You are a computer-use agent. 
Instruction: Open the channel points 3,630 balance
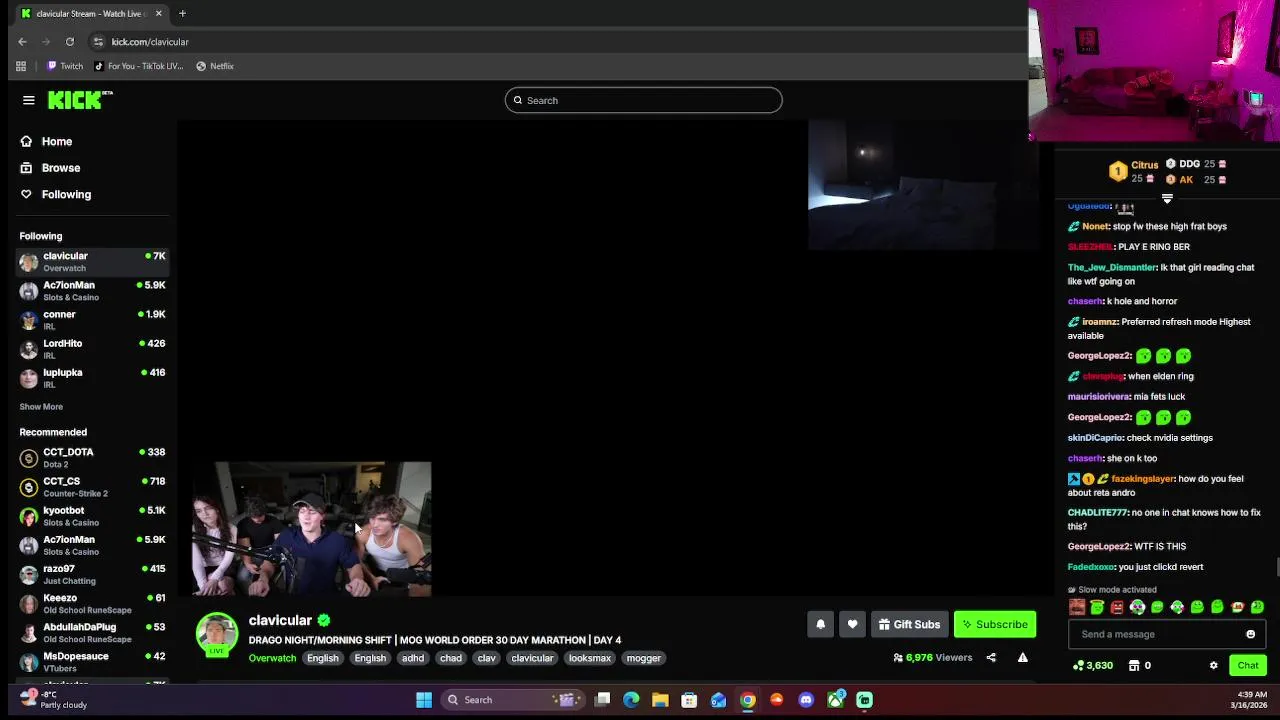[x=1092, y=666]
